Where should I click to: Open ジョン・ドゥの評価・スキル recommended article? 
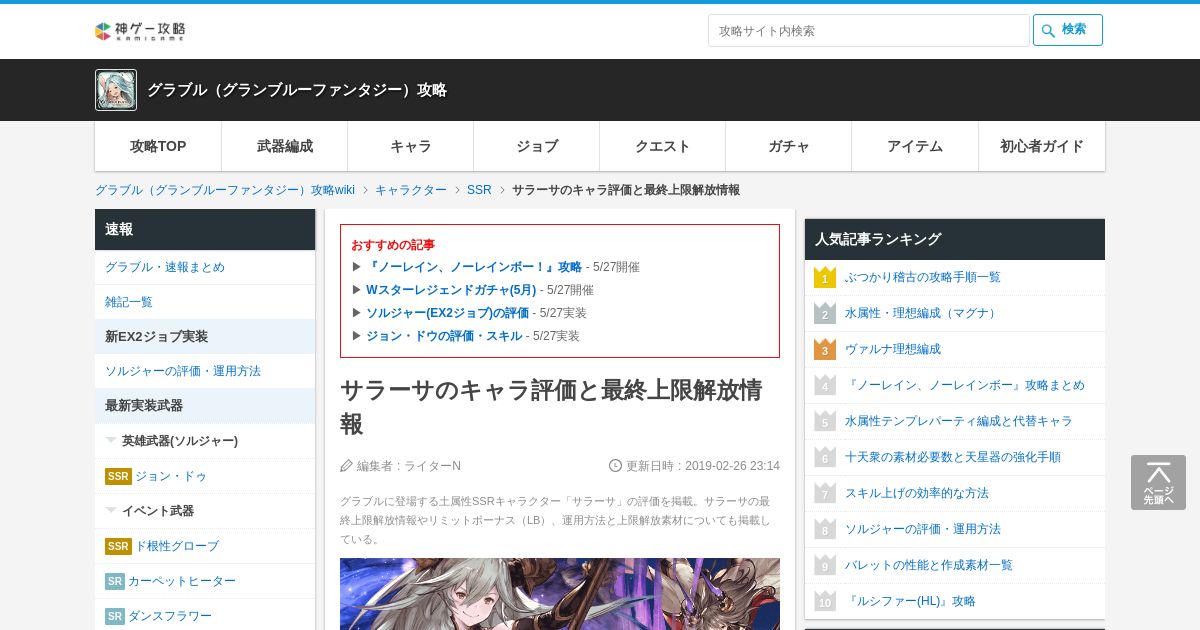(444, 336)
